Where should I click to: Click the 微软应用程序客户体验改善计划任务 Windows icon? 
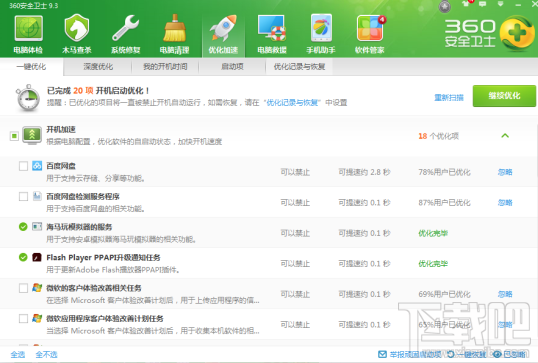(37, 318)
